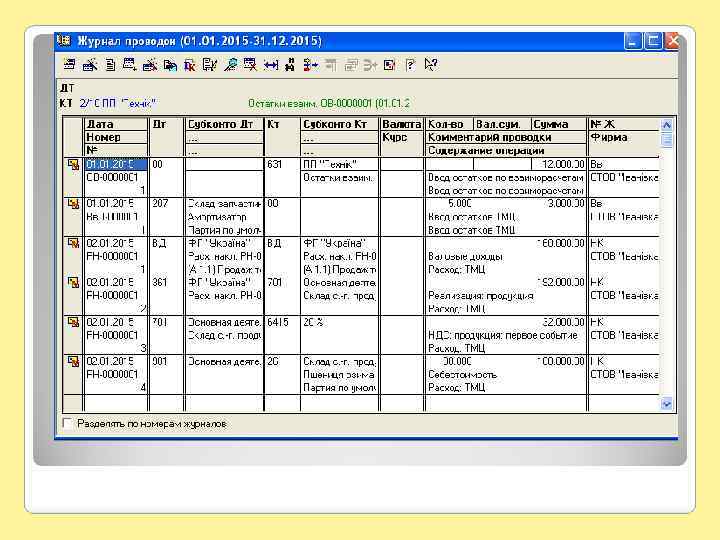Click the row icon of the 160.000.00 entry

[x=73, y=243]
